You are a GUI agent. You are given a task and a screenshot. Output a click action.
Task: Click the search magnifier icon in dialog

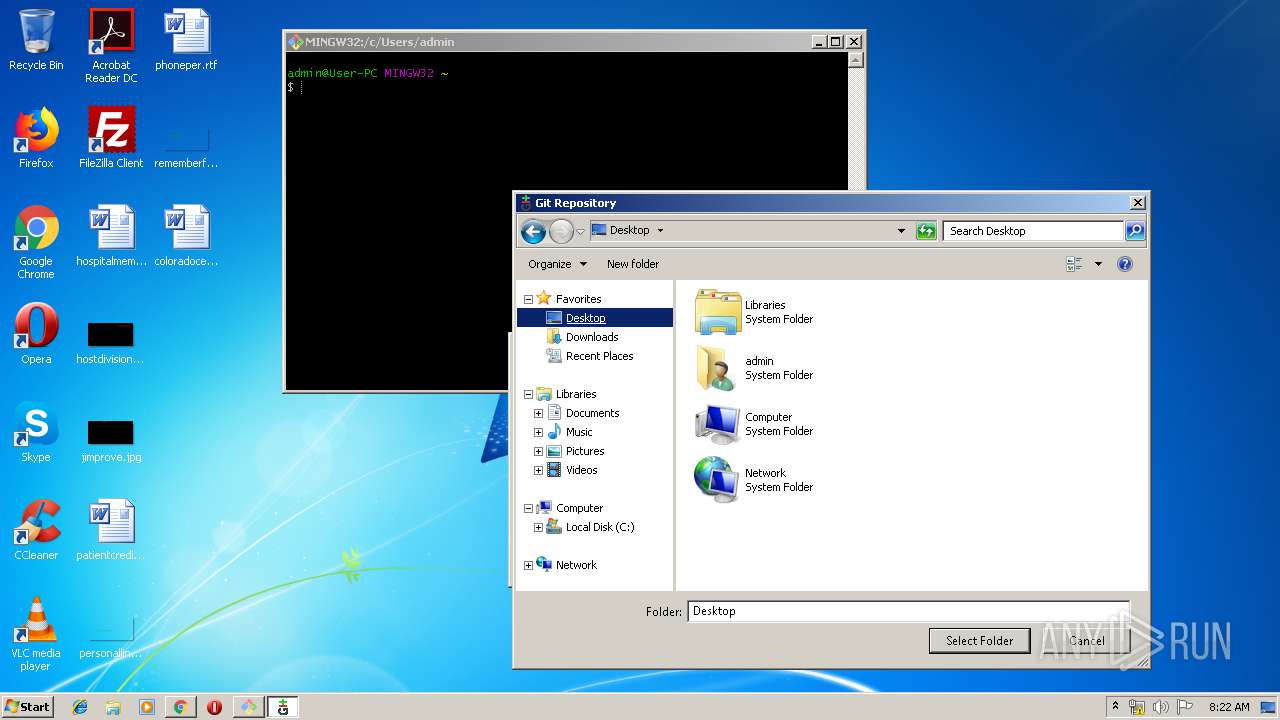pos(1135,231)
